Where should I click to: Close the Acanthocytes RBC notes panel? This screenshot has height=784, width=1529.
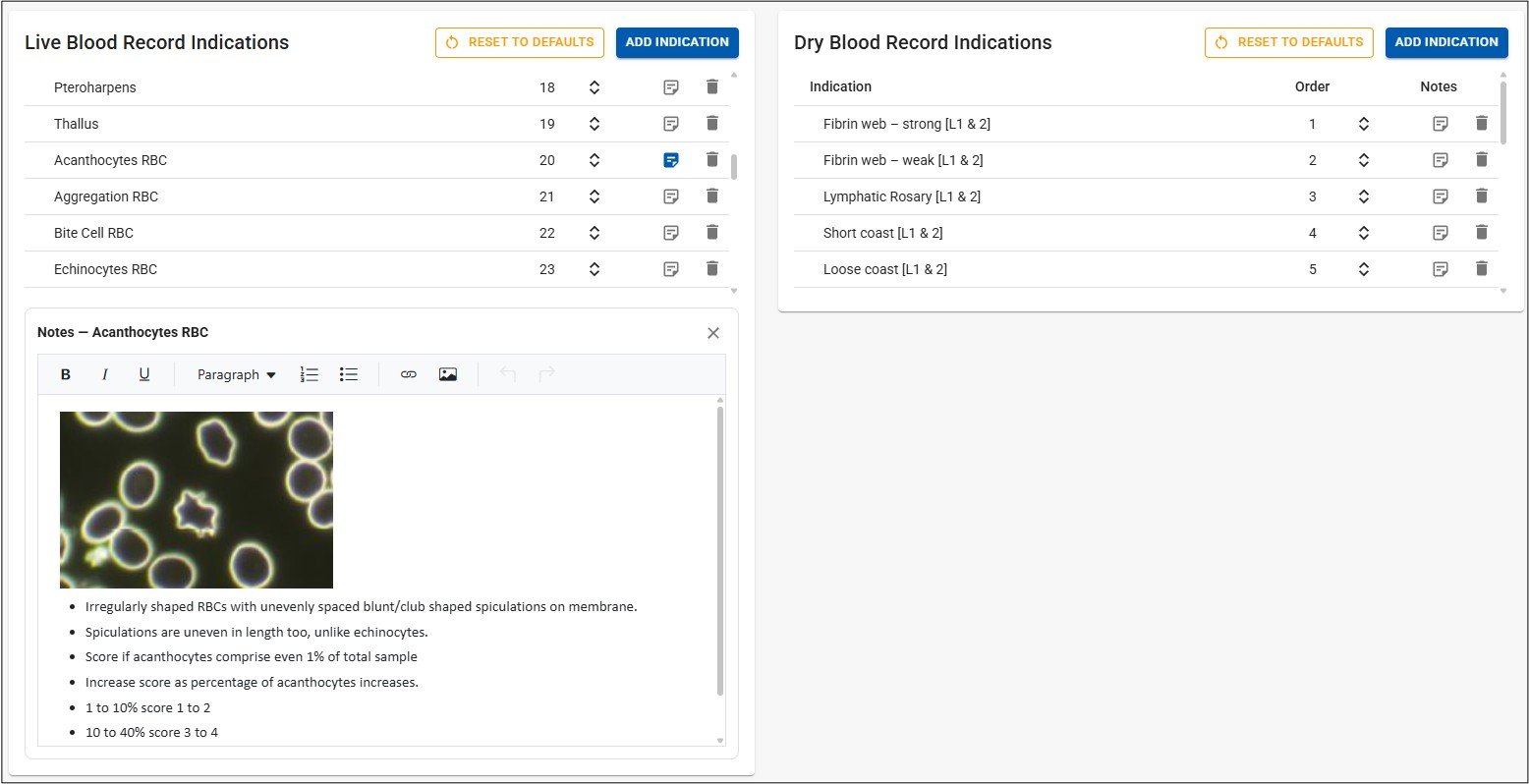713,333
